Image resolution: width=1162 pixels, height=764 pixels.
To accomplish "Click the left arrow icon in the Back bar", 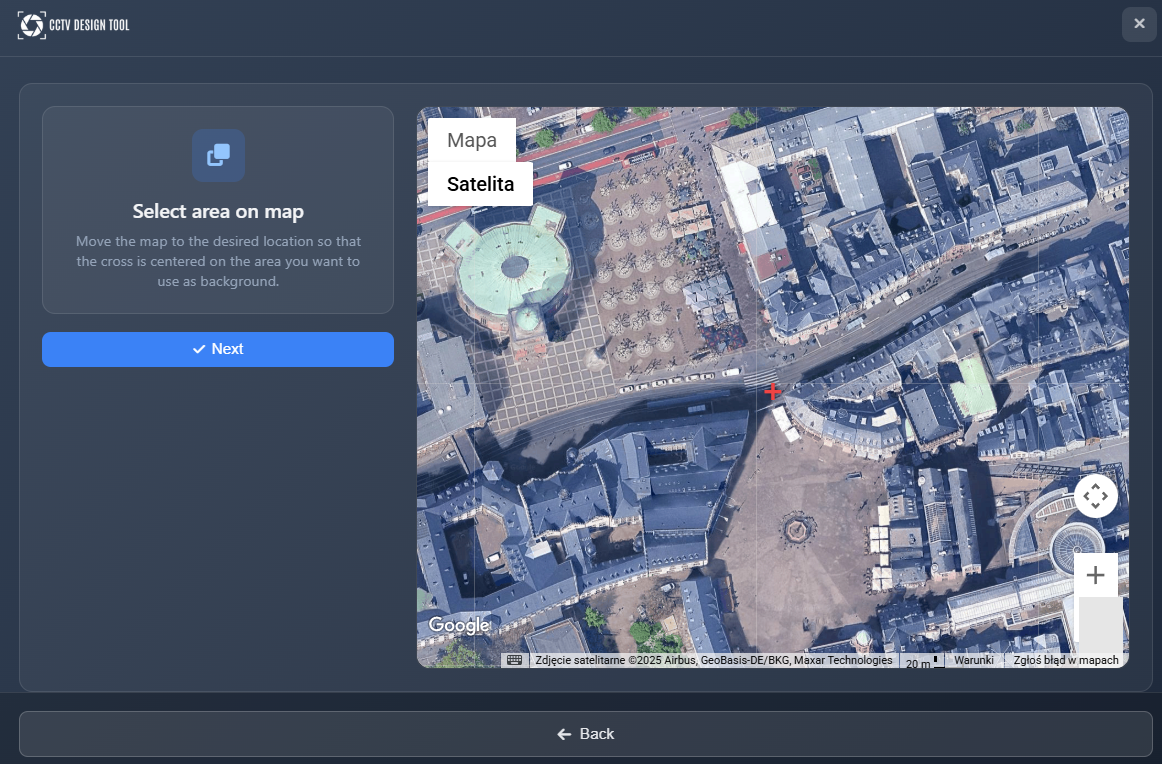I will tap(563, 733).
